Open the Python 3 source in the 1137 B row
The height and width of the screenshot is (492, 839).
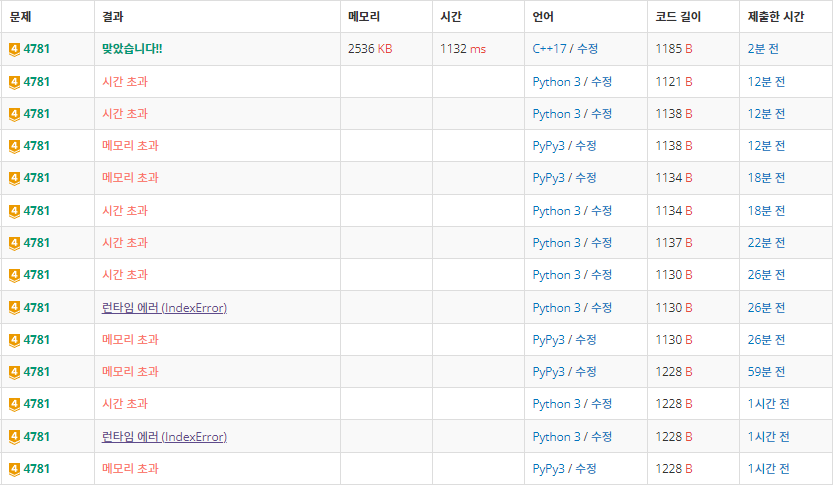pos(556,243)
